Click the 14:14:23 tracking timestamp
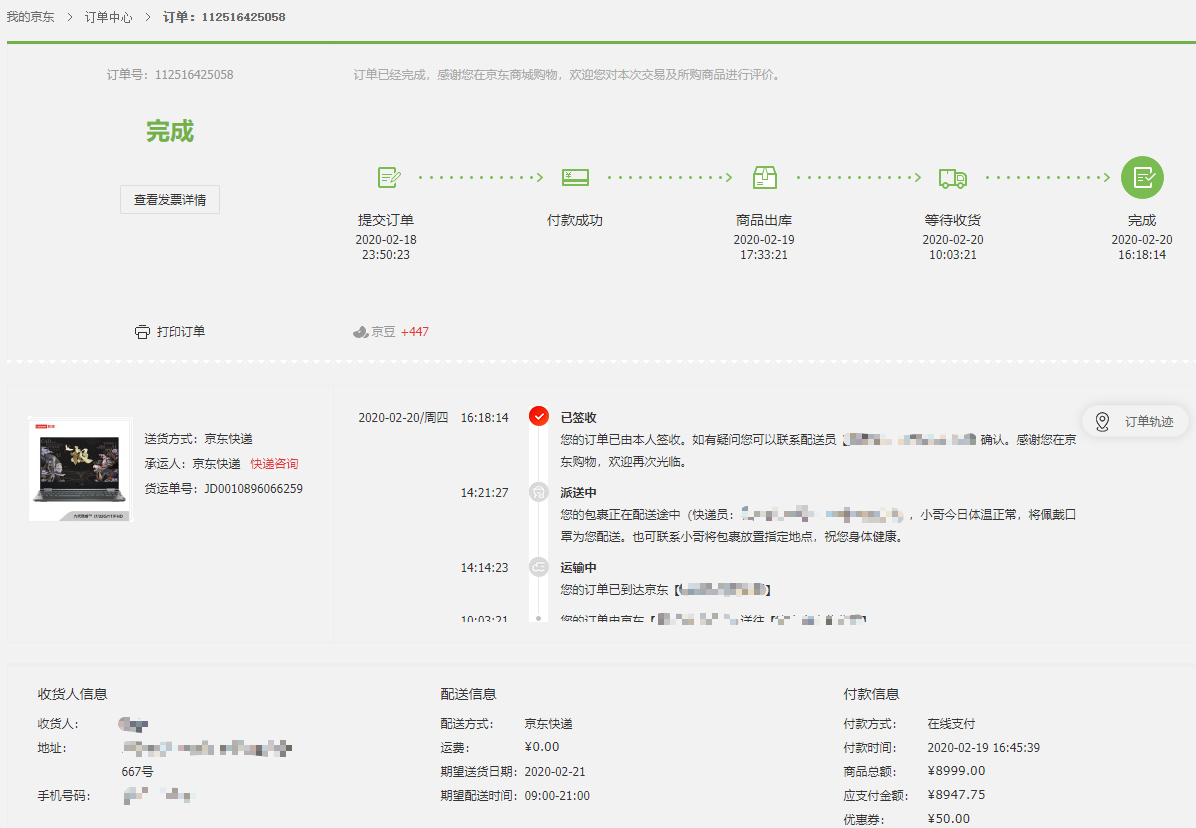Image resolution: width=1196 pixels, height=828 pixels. pos(484,567)
